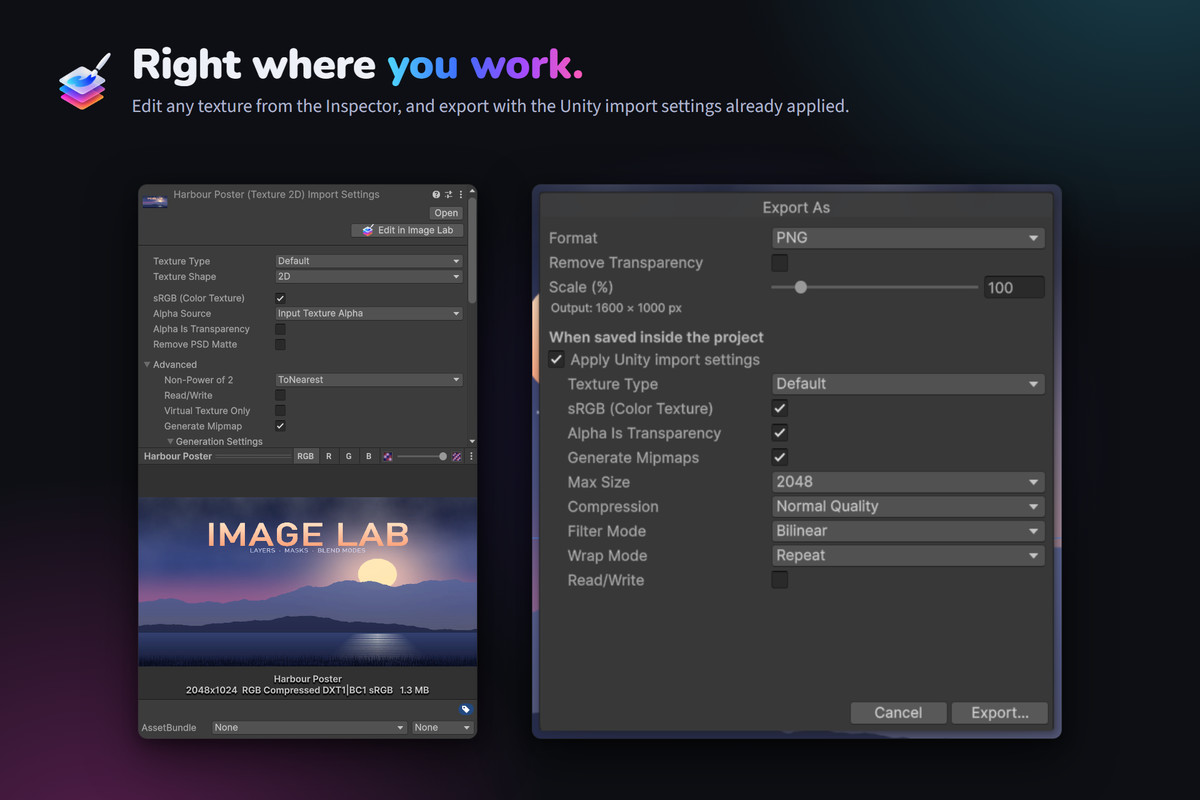Click the Harbour Poster thumbnail in Inspector header
This screenshot has height=800, width=1200.
tap(155, 201)
